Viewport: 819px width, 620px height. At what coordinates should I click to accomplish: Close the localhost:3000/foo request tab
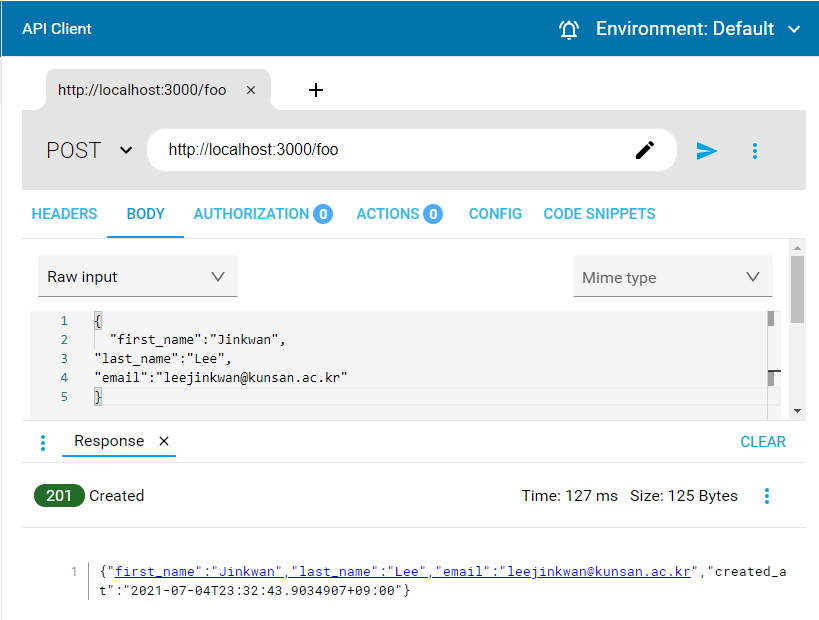coord(251,90)
